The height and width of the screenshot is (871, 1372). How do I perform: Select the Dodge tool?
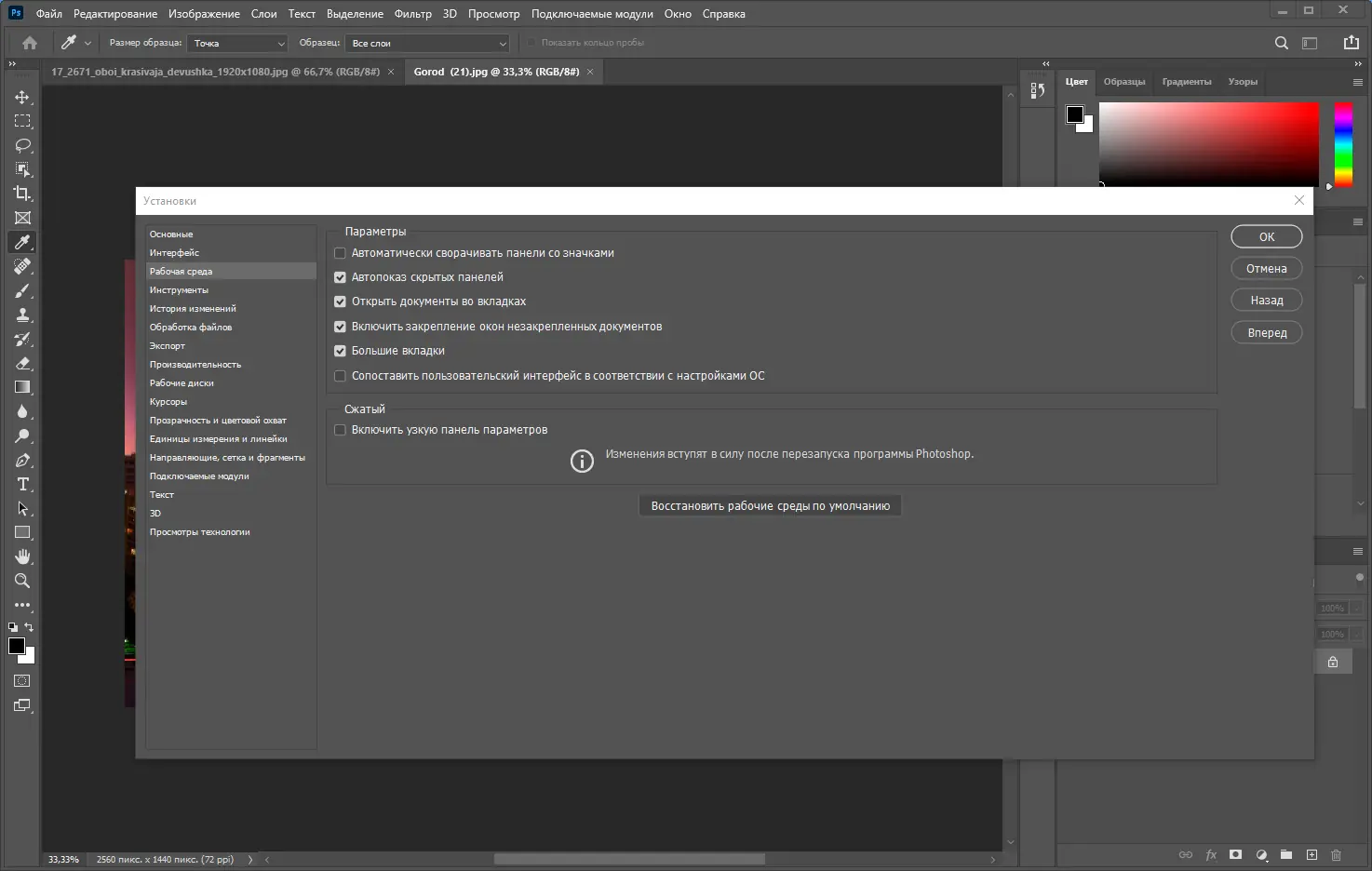click(x=22, y=435)
